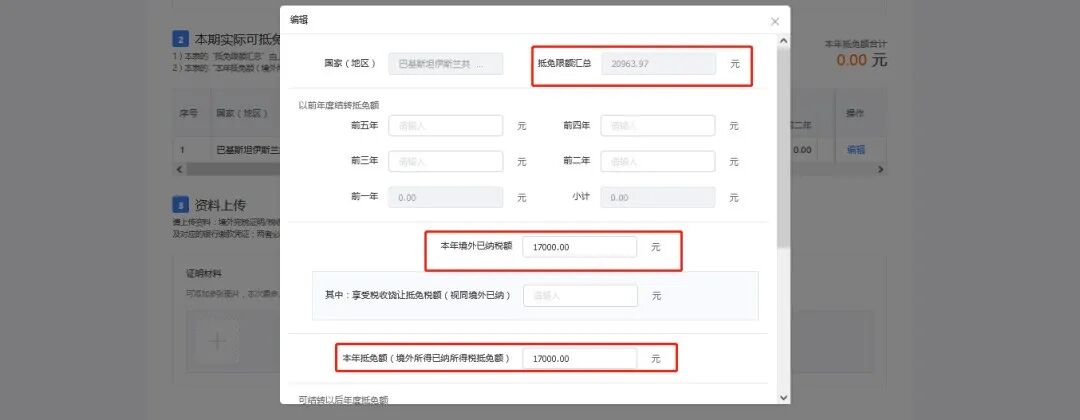This screenshot has height=420, width=1080.
Task: Click the 序号 column header in background table
Action: (189, 112)
